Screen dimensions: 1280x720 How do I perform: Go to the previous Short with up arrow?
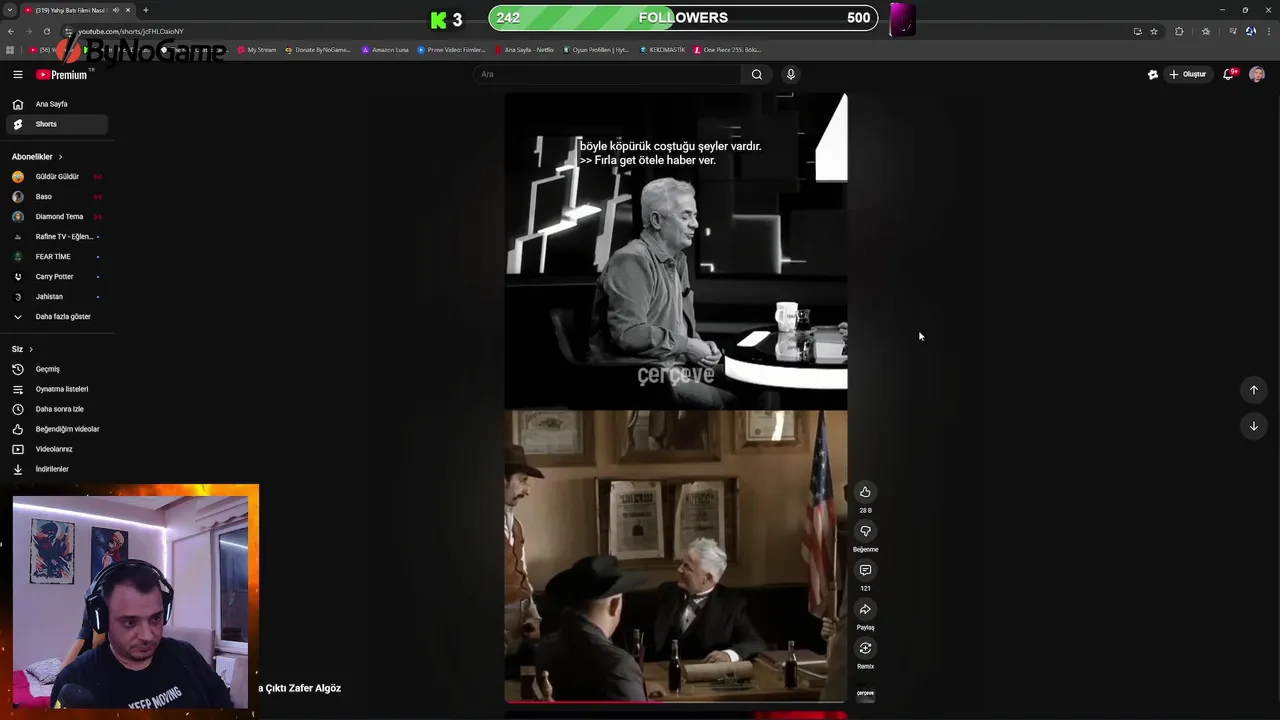pyautogui.click(x=1254, y=390)
